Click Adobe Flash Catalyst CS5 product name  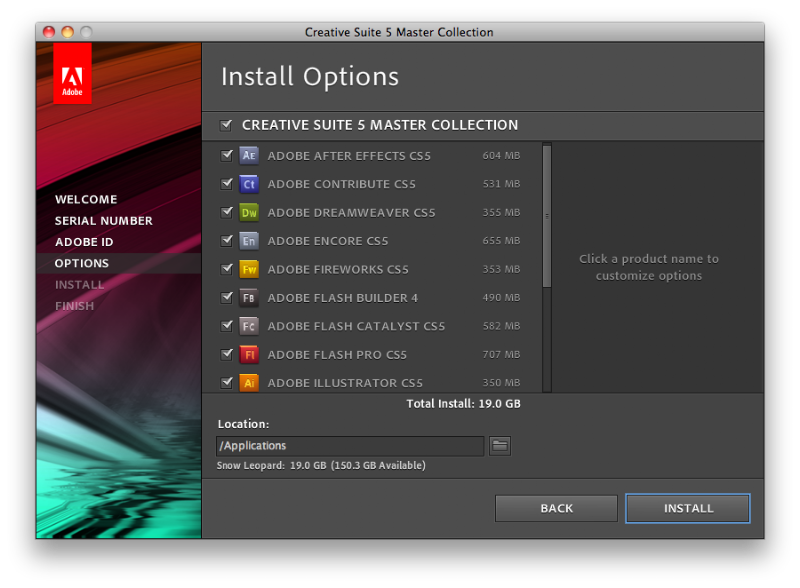pos(356,326)
